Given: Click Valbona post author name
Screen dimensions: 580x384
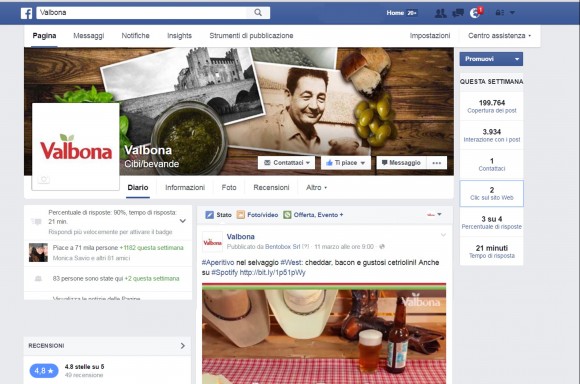Looking at the screenshot, I should 240,237.
